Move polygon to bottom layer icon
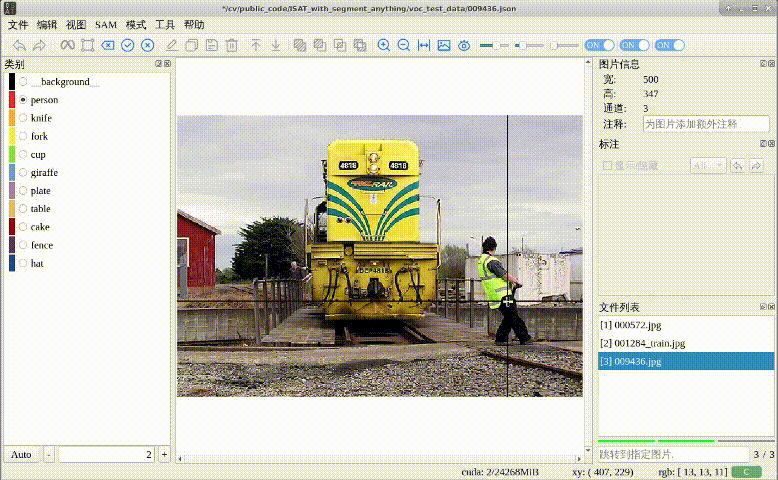 [x=276, y=46]
